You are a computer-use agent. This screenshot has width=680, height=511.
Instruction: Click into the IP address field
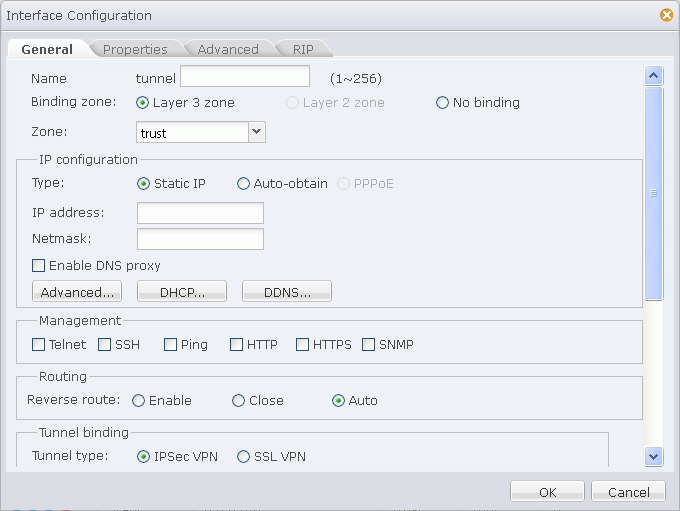[x=200, y=213]
